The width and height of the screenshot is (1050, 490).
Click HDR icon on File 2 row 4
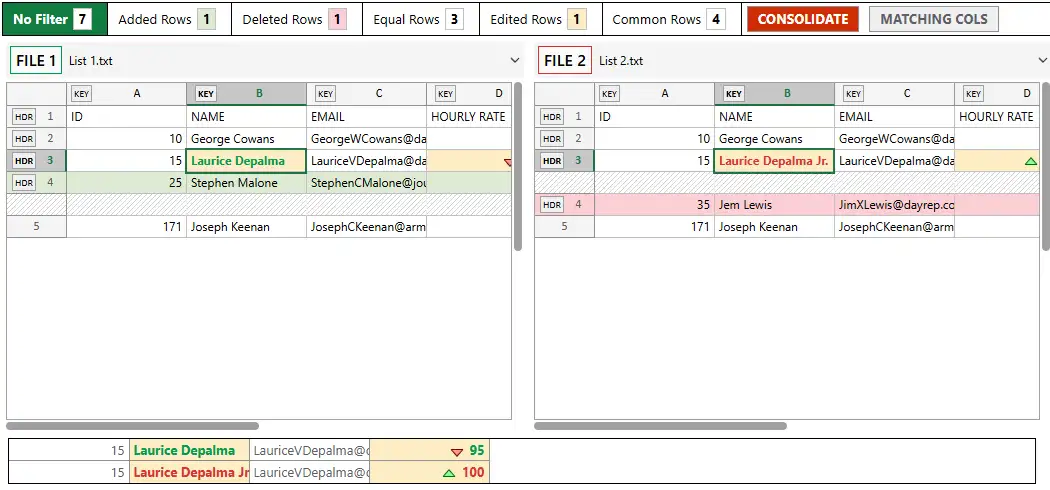(x=552, y=205)
